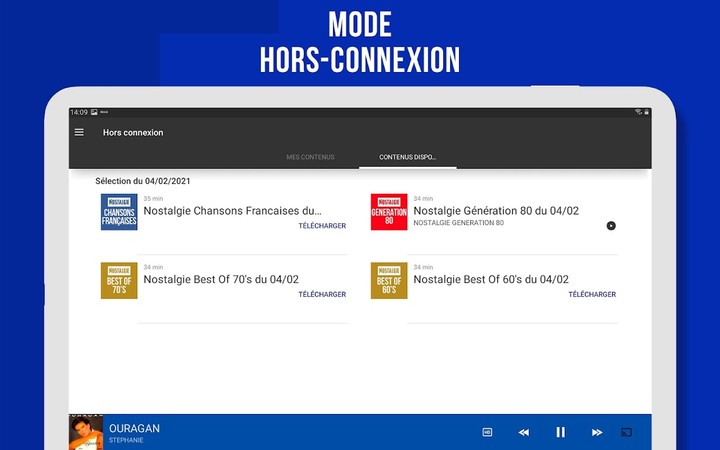This screenshot has height=450, width=720.
Task: Open the Best Of 60's thumbnail
Action: [x=389, y=281]
